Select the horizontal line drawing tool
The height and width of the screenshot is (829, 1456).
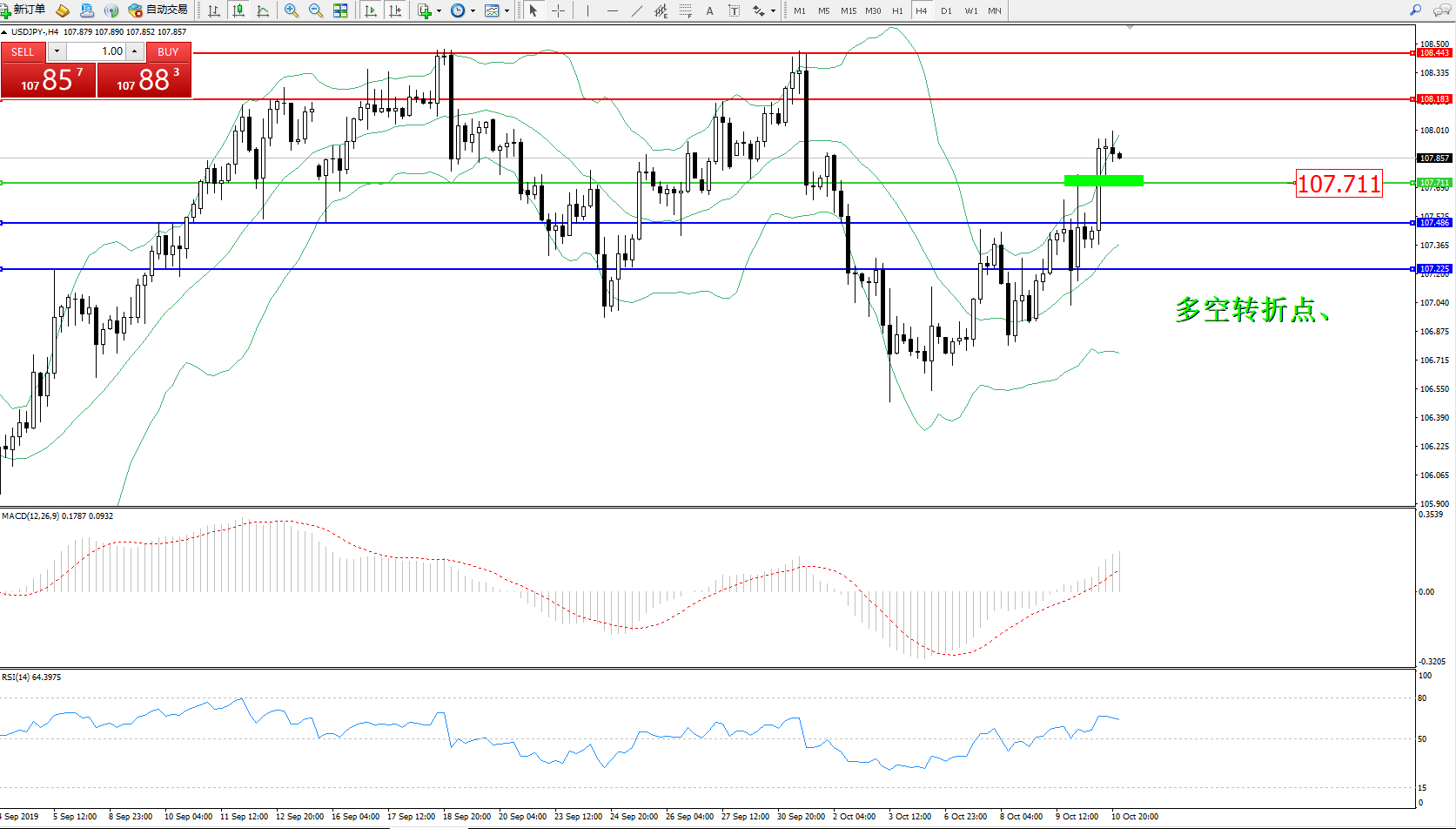613,10
